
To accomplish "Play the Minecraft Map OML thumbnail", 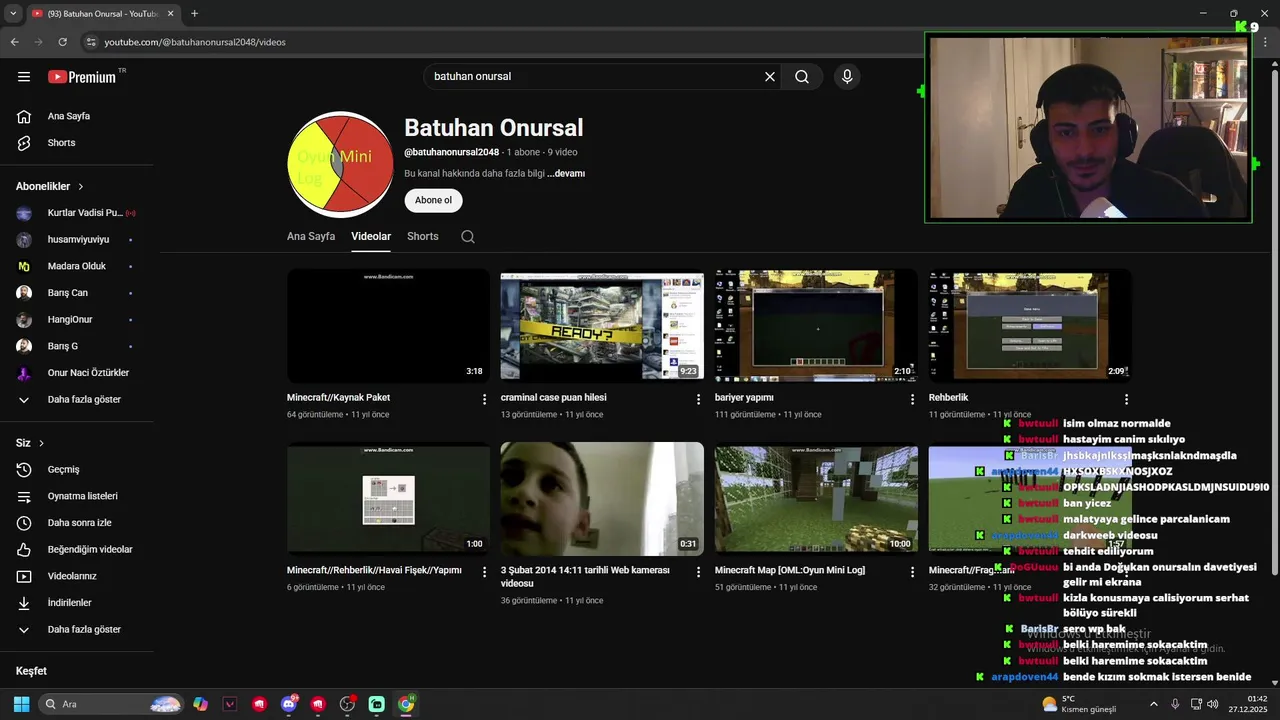I will [x=816, y=499].
